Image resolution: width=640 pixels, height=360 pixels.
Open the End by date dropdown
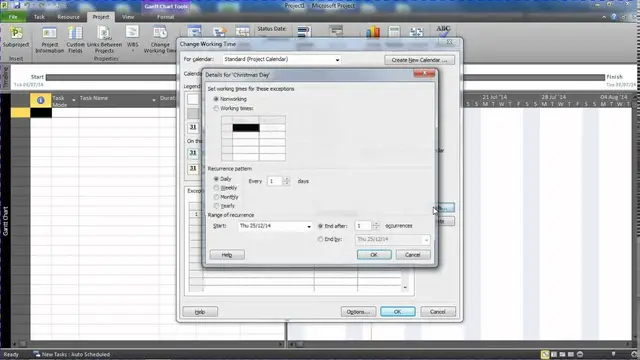coord(426,240)
